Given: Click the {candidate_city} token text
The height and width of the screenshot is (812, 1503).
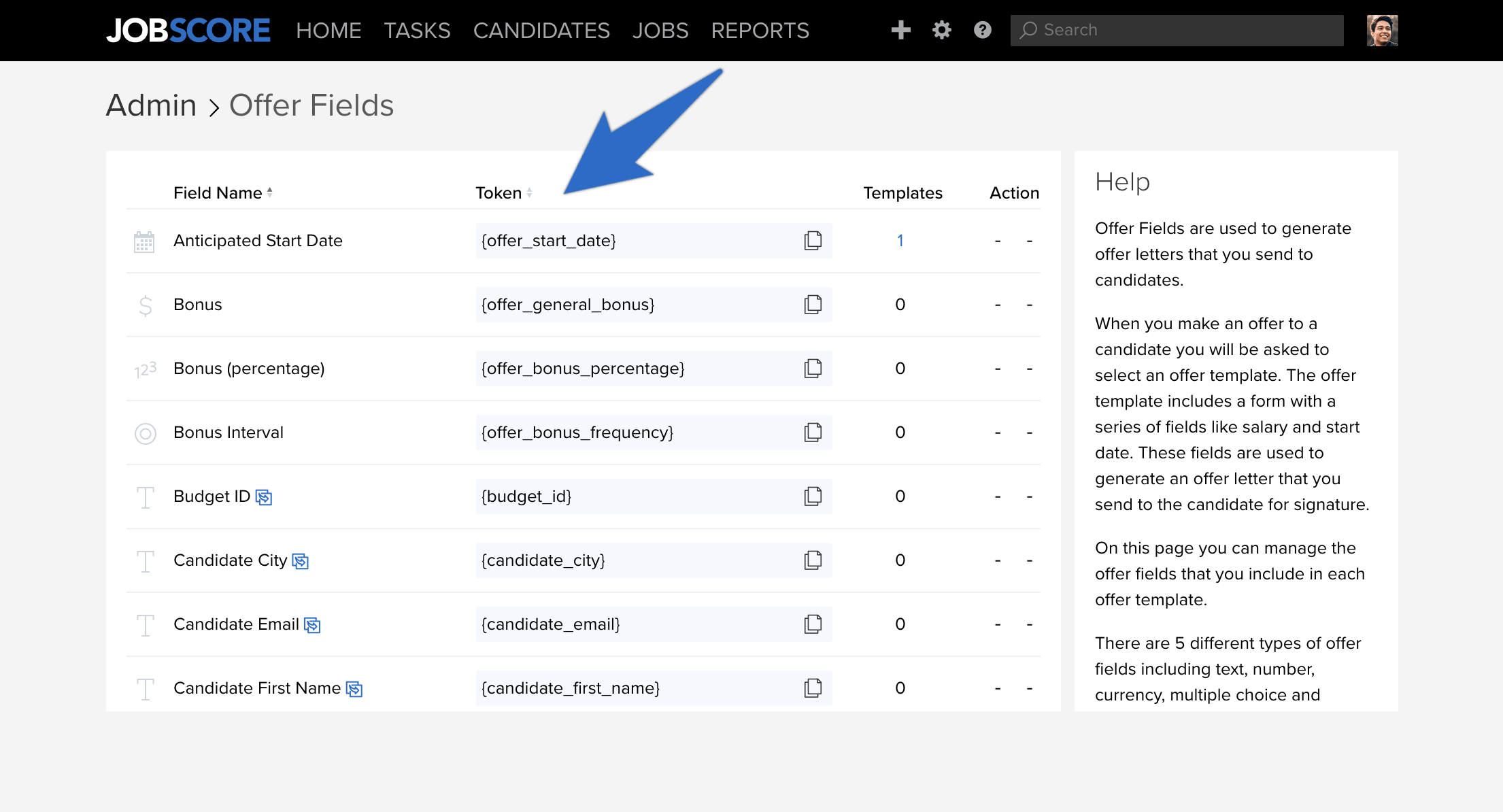Looking at the screenshot, I should click(543, 560).
